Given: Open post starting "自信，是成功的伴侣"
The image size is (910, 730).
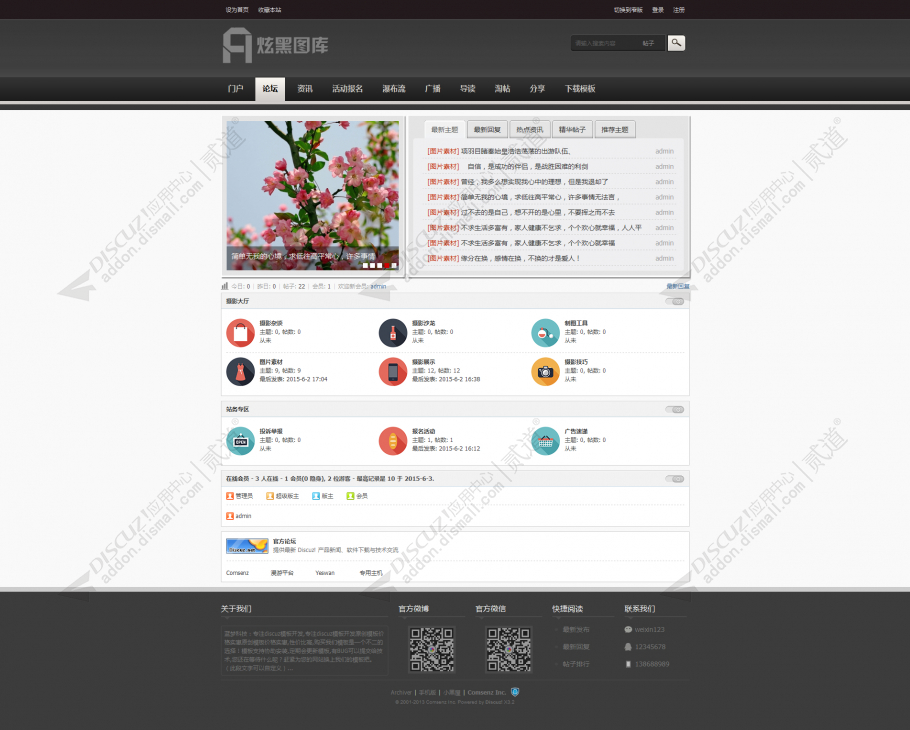Looking at the screenshot, I should 528,167.
